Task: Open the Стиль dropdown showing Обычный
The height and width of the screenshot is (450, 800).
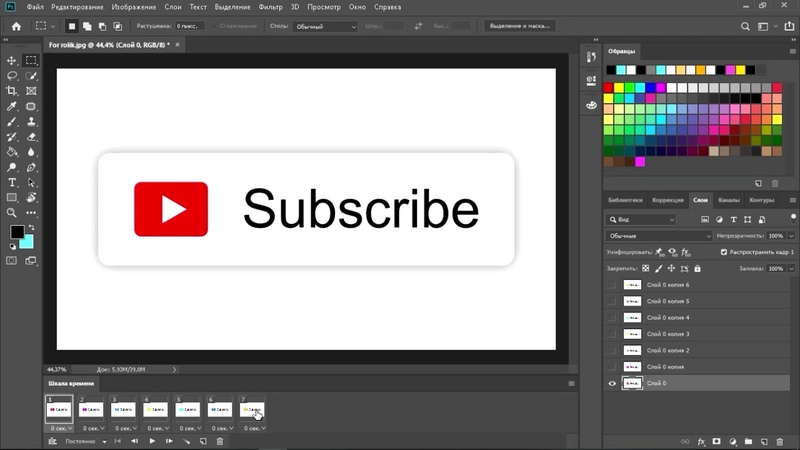Action: tap(325, 27)
